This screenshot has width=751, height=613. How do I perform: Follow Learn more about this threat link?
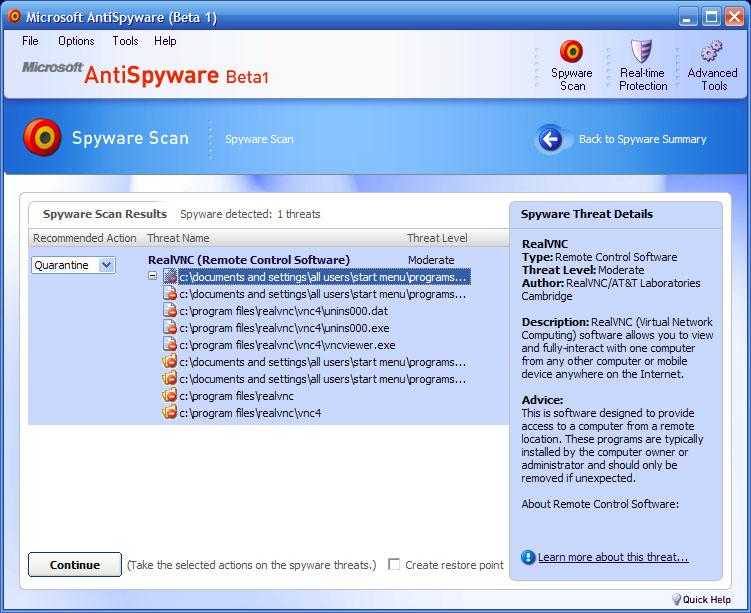(x=613, y=557)
